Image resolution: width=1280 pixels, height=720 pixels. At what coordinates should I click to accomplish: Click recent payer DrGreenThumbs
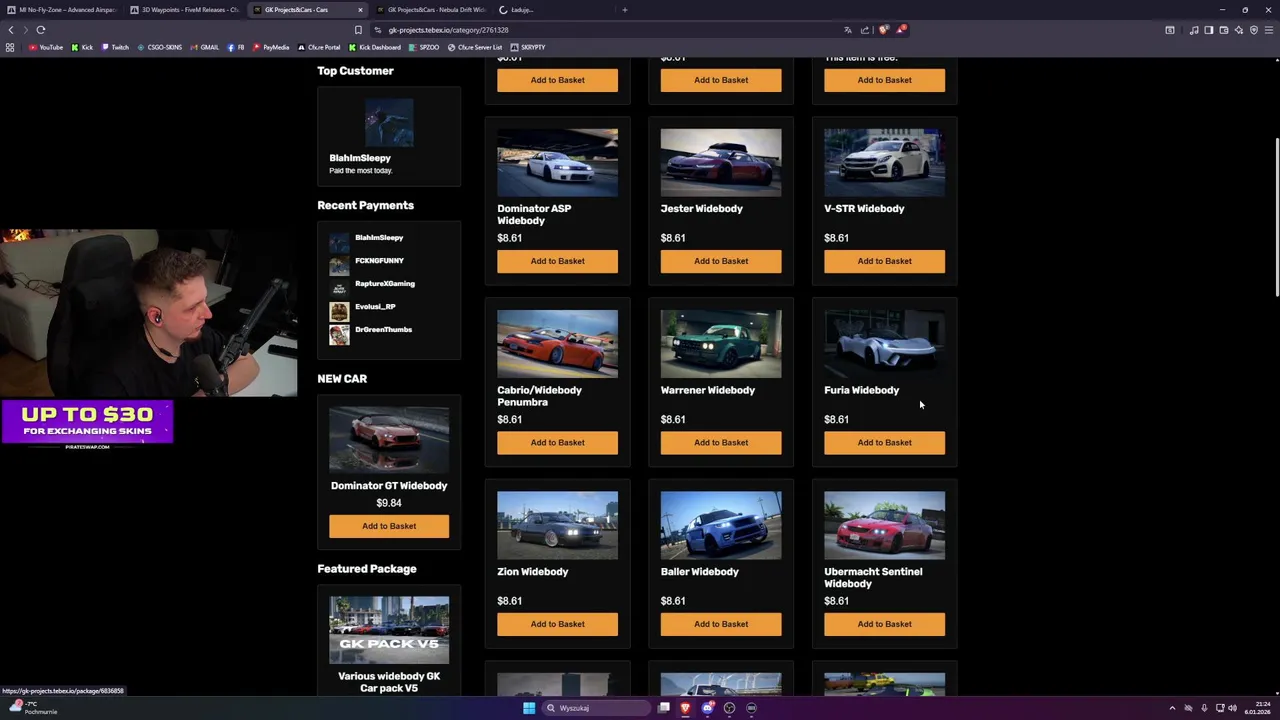click(383, 330)
